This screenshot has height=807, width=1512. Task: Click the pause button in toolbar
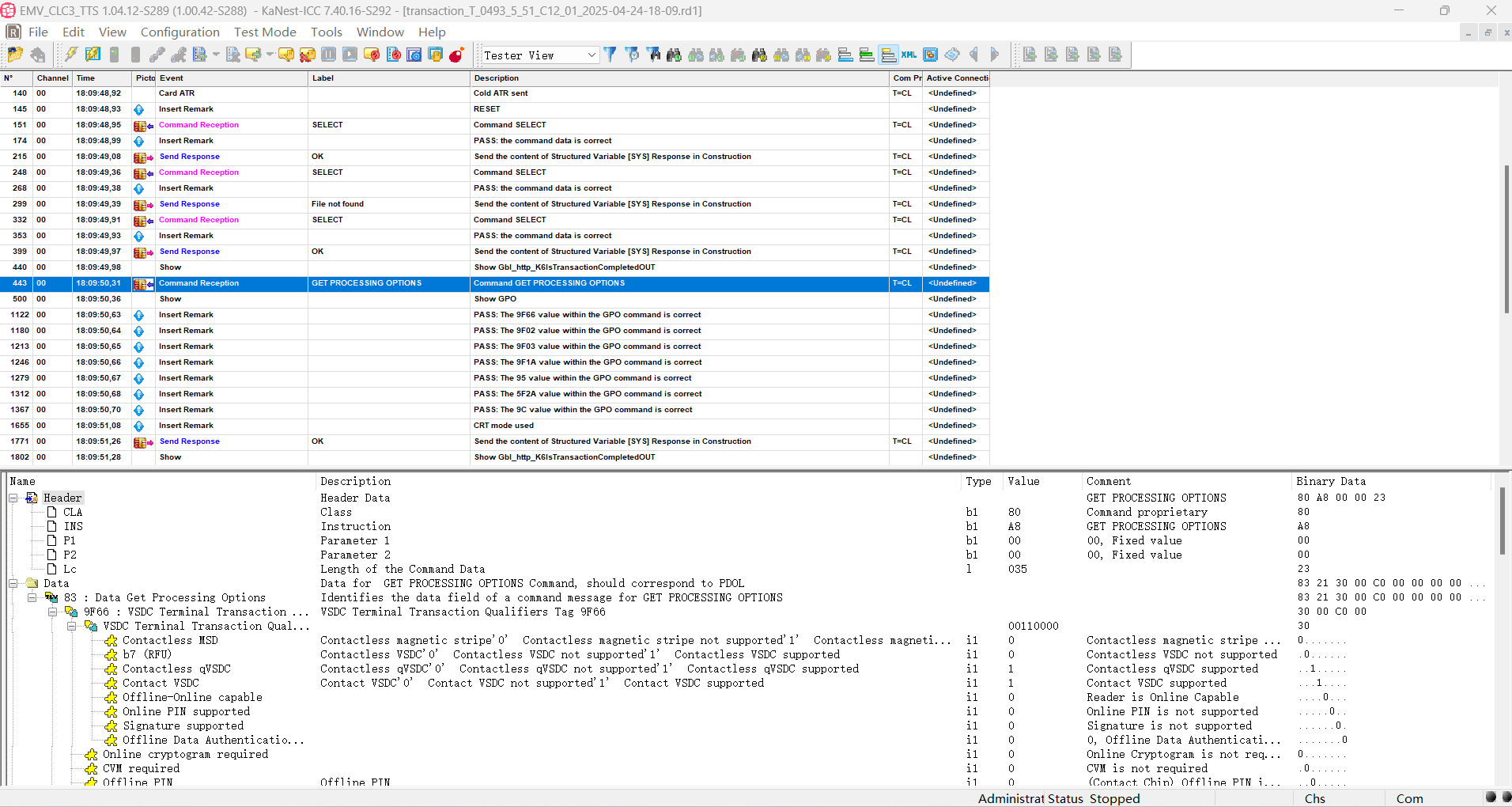pyautogui.click(x=328, y=55)
